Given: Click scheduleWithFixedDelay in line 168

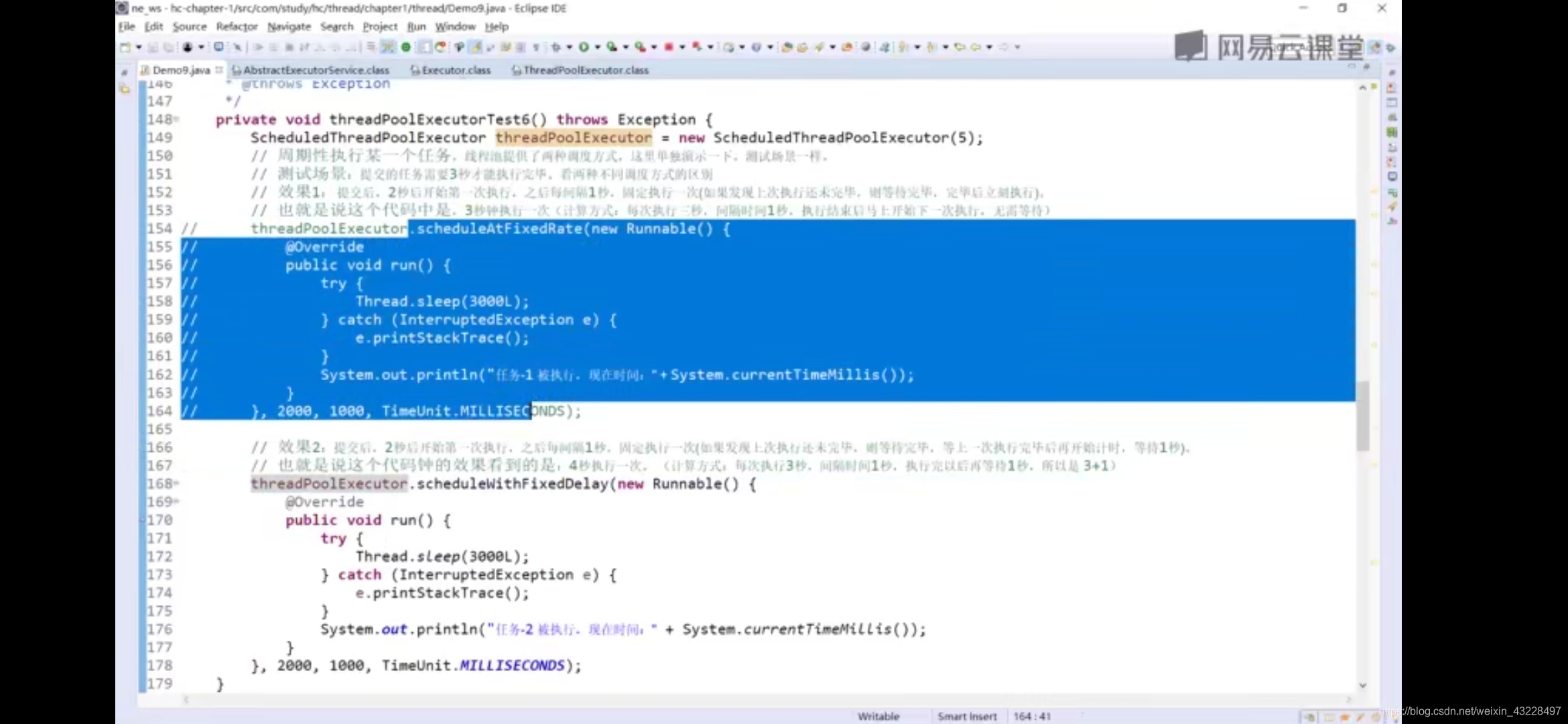Looking at the screenshot, I should [513, 483].
